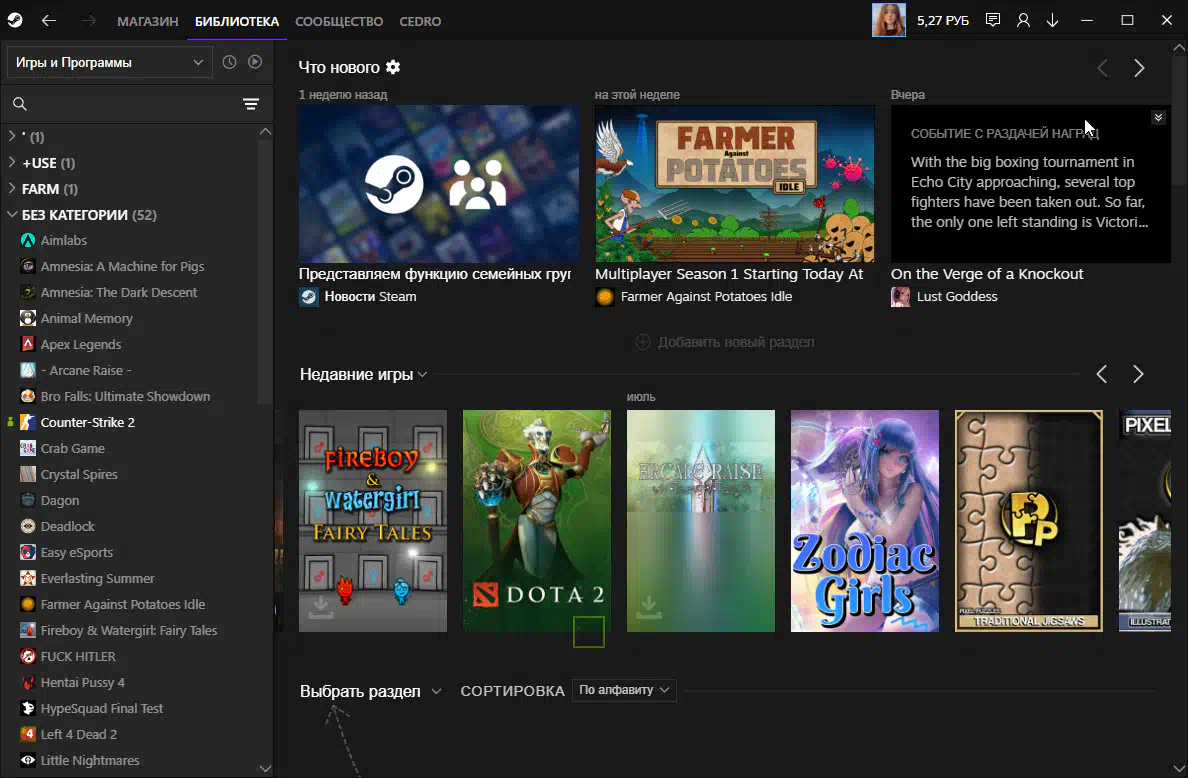Open advanced filter options icon
The width and height of the screenshot is (1188, 778).
(251, 104)
